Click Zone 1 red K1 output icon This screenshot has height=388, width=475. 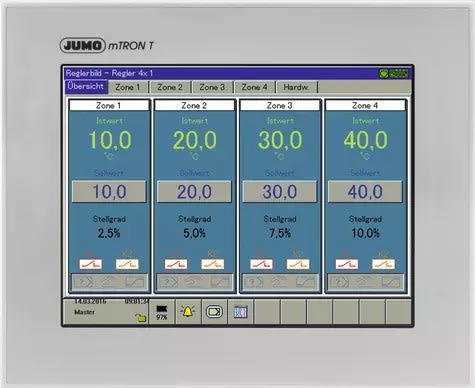point(91,264)
